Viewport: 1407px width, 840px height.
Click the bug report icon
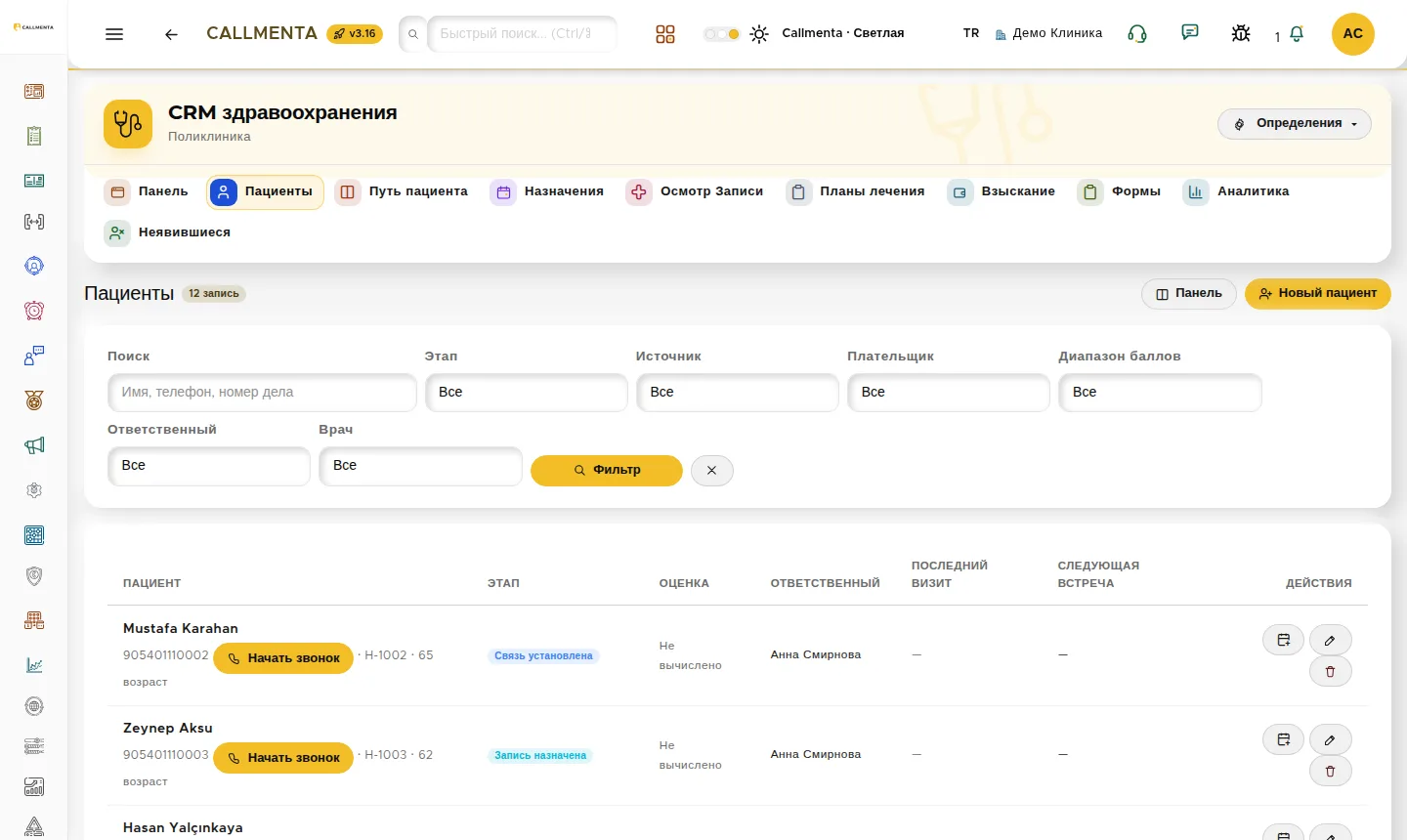(x=1241, y=34)
